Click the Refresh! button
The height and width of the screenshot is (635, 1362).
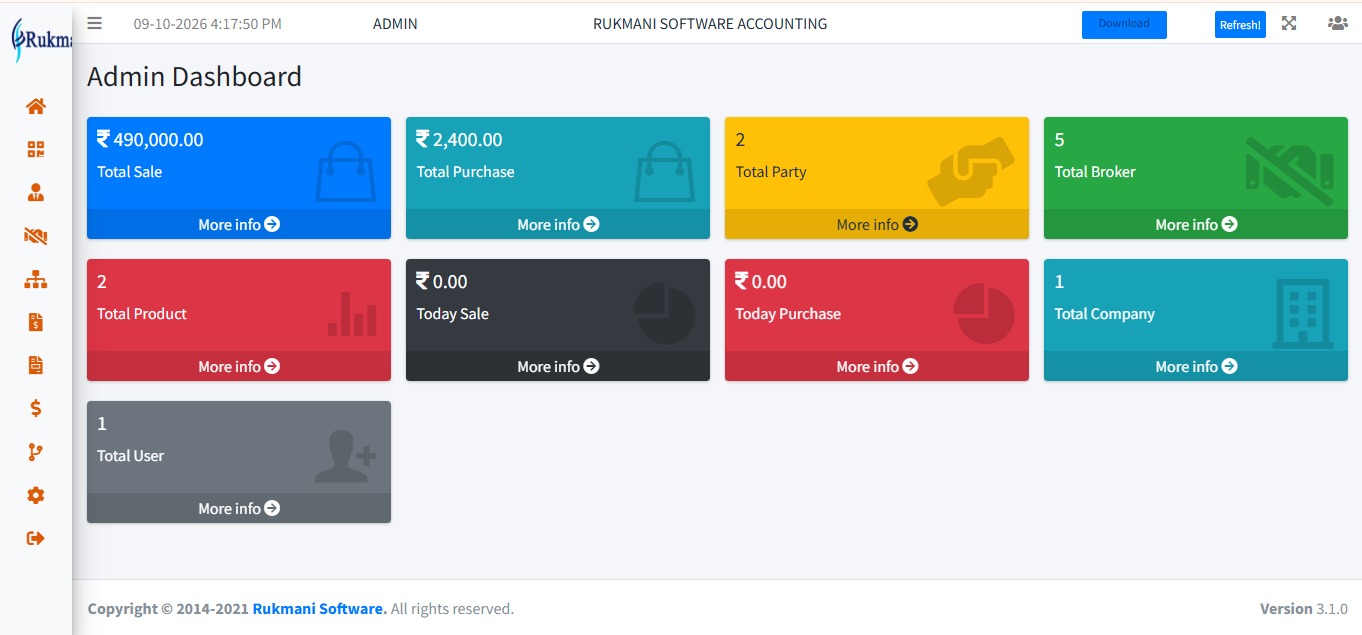(x=1240, y=25)
